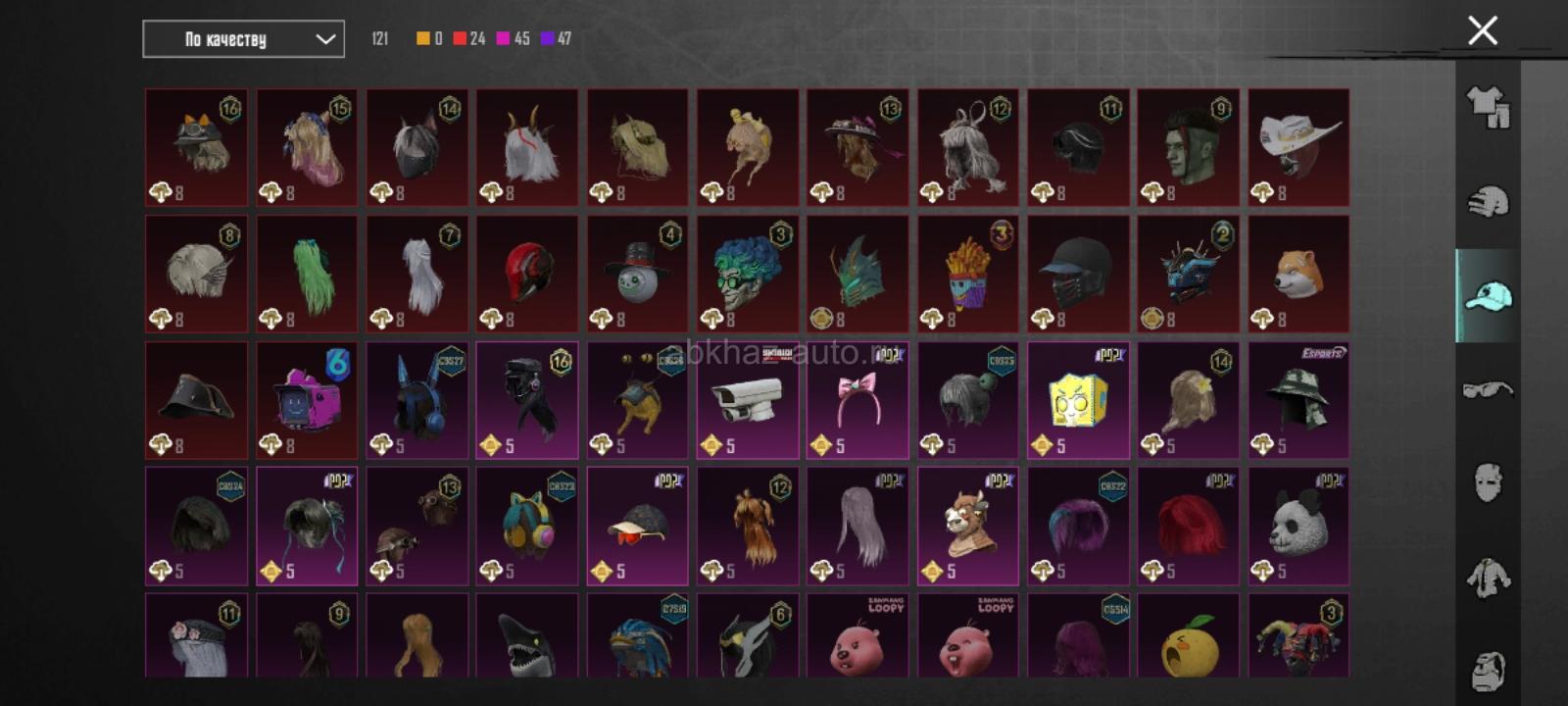This screenshot has width=1568, height=706.
Task: Select the cyan cap headwear category
Action: [x=1488, y=295]
